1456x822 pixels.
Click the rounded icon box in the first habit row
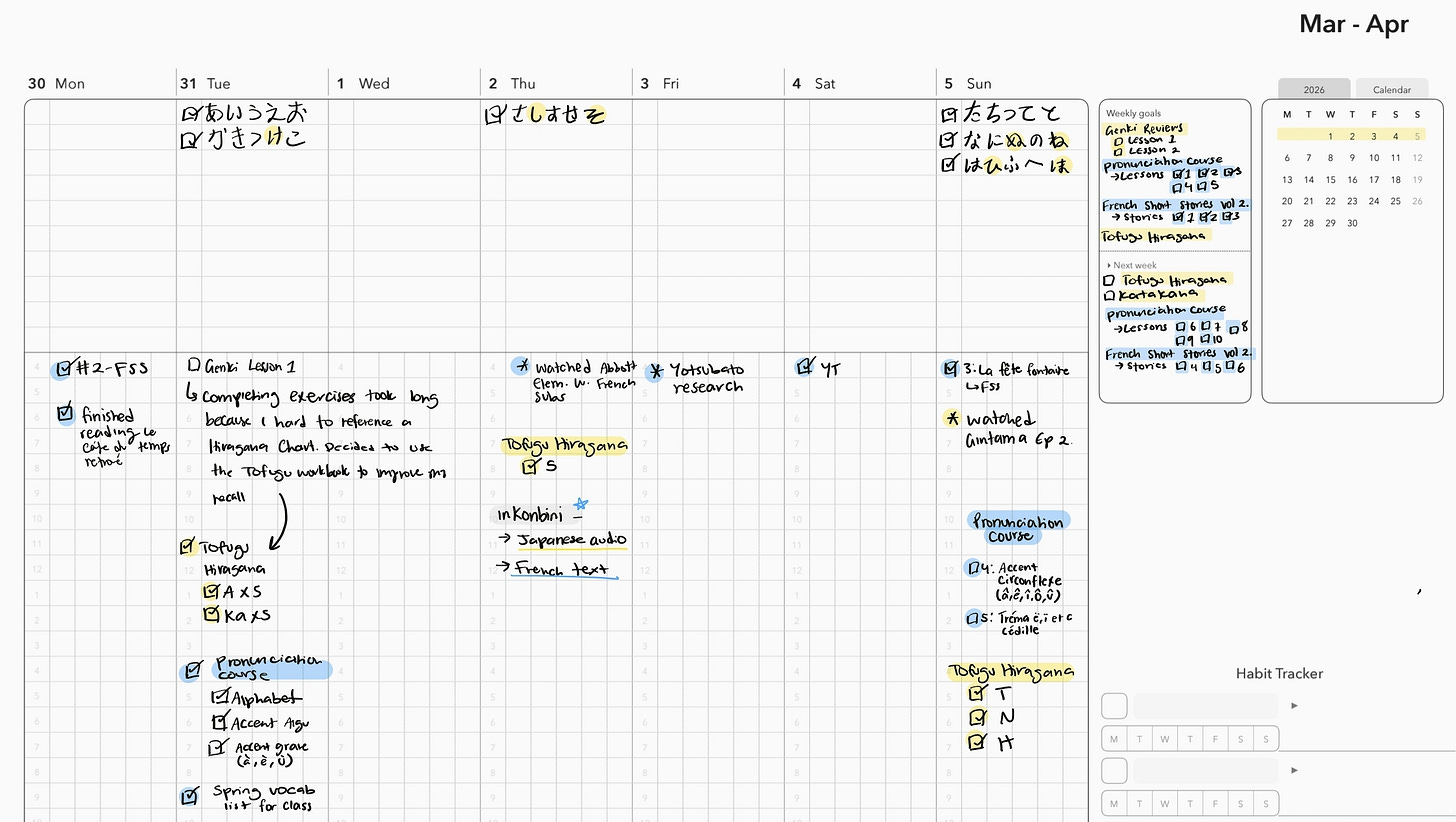(x=1114, y=705)
